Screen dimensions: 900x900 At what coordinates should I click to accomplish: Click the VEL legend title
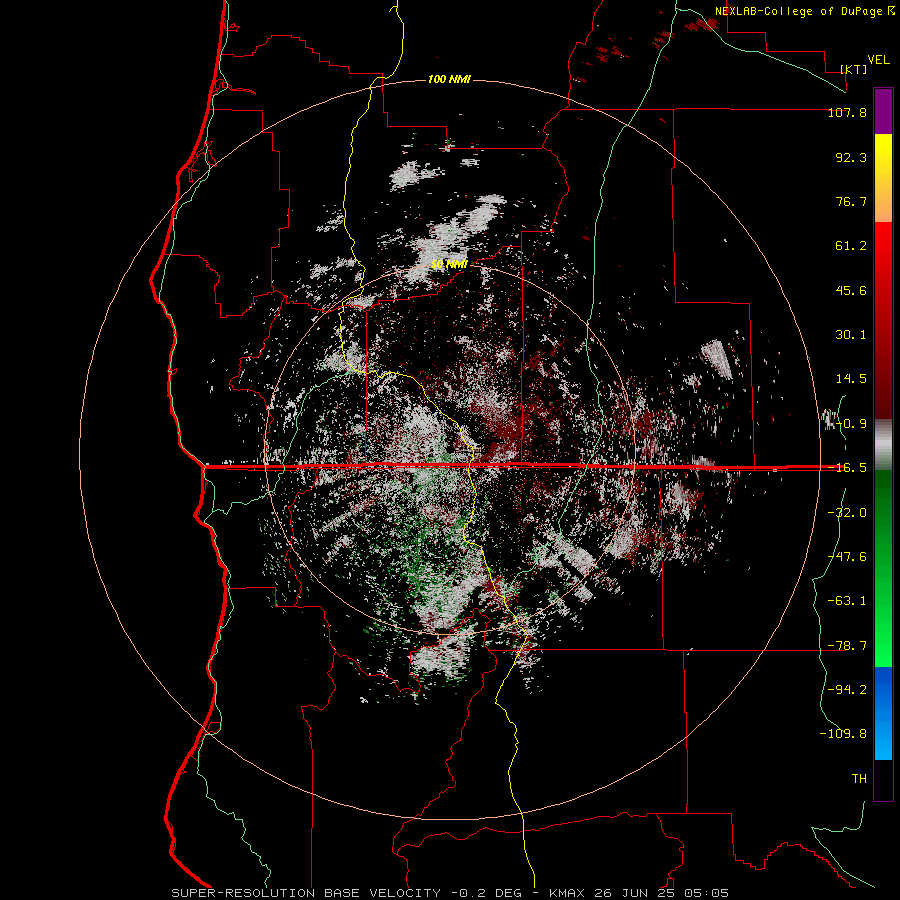(x=878, y=60)
